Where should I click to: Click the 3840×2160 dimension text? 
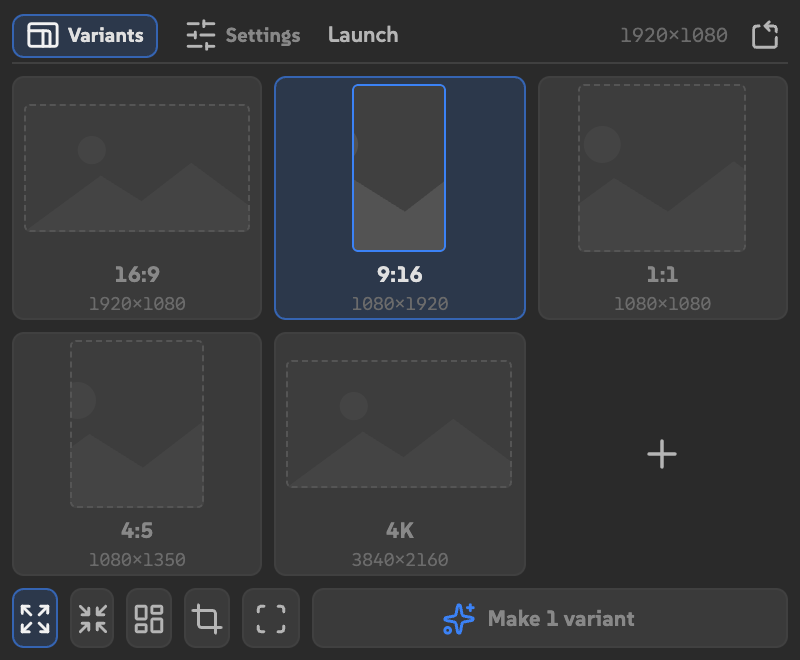tap(399, 560)
